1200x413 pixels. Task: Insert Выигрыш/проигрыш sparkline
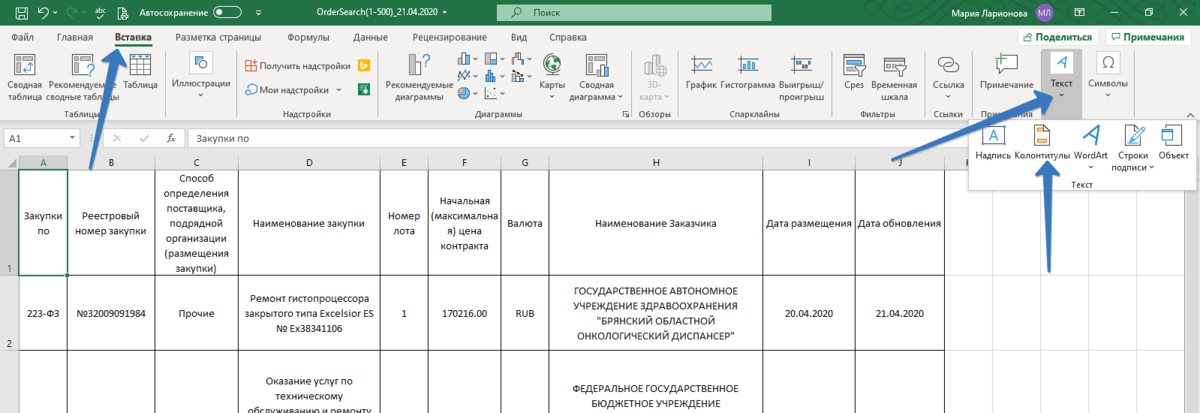click(x=801, y=77)
